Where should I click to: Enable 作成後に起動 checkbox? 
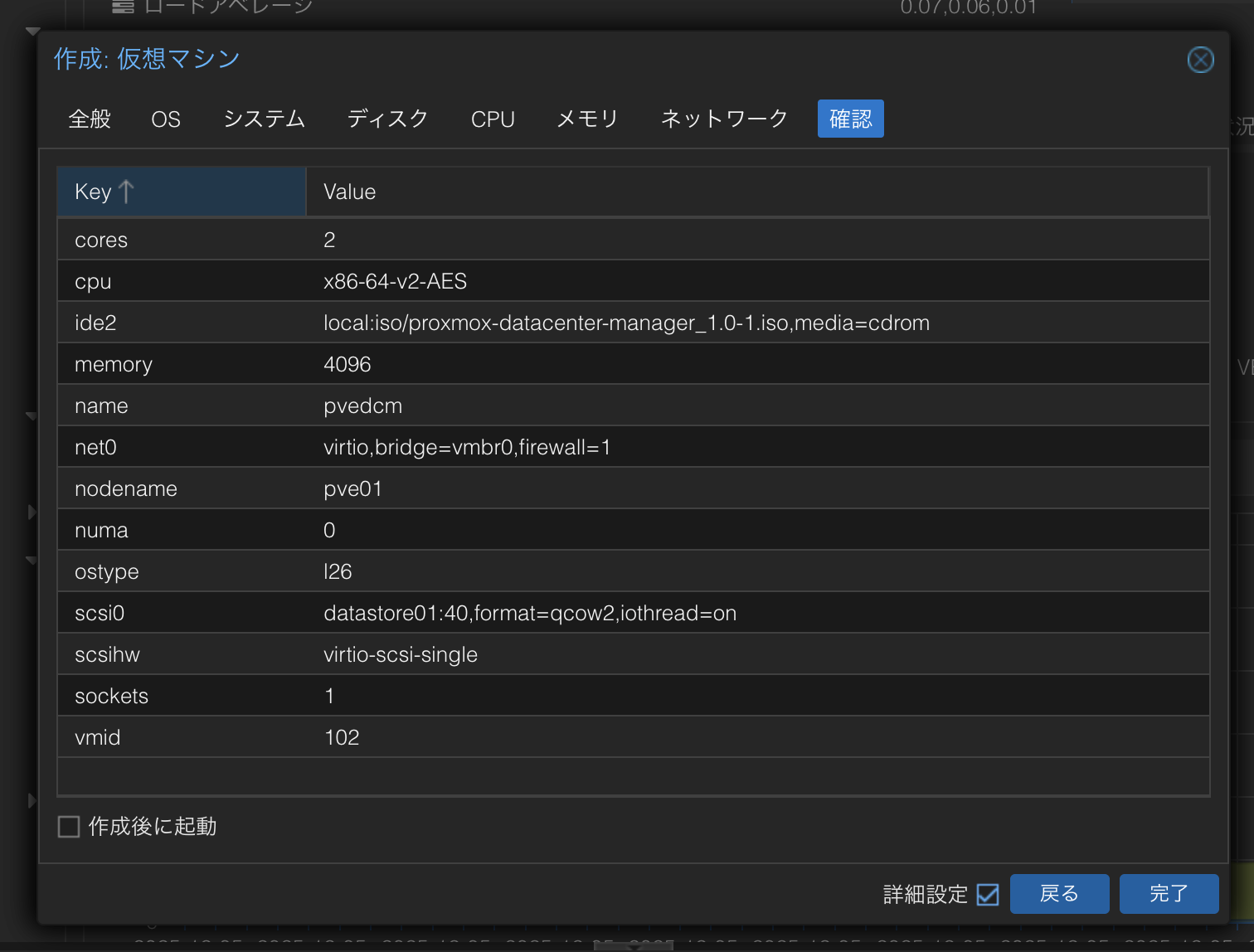click(69, 827)
